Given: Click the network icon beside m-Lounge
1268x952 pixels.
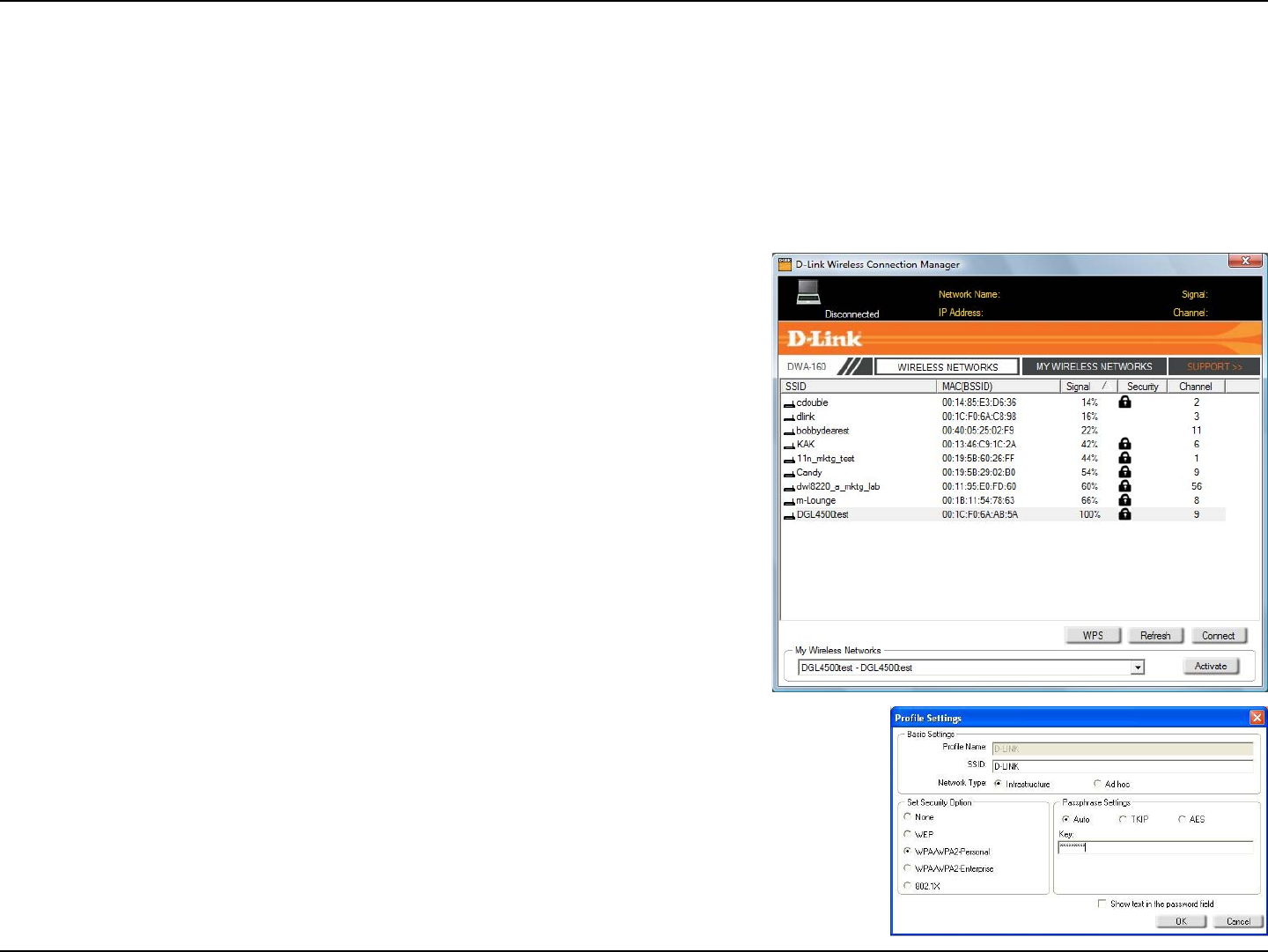Looking at the screenshot, I should pyautogui.click(x=789, y=501).
